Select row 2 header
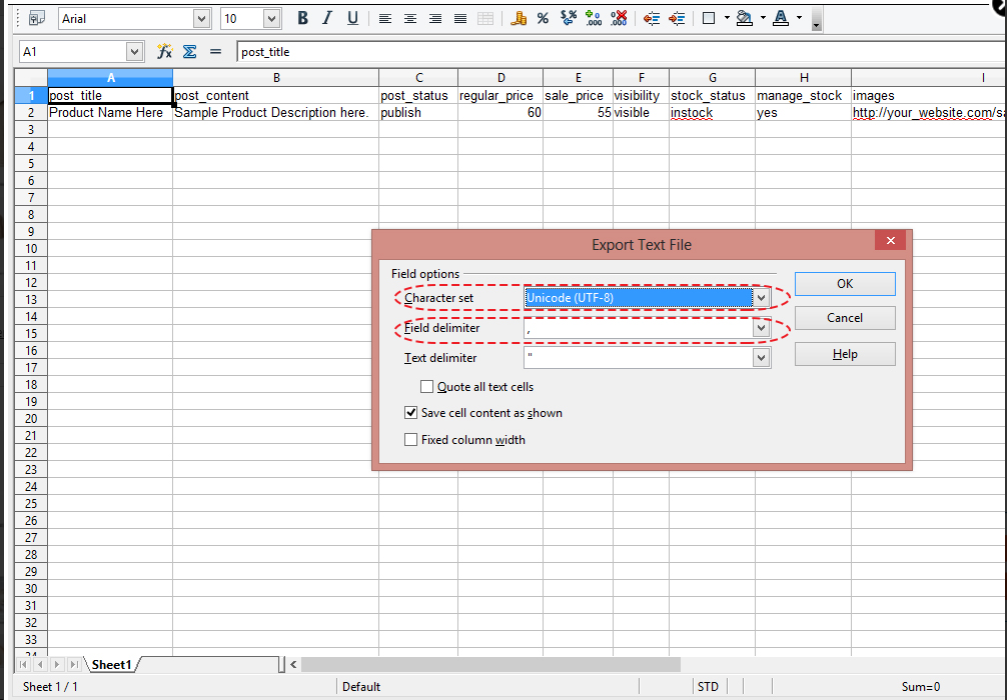The image size is (1007, 700). 31,112
